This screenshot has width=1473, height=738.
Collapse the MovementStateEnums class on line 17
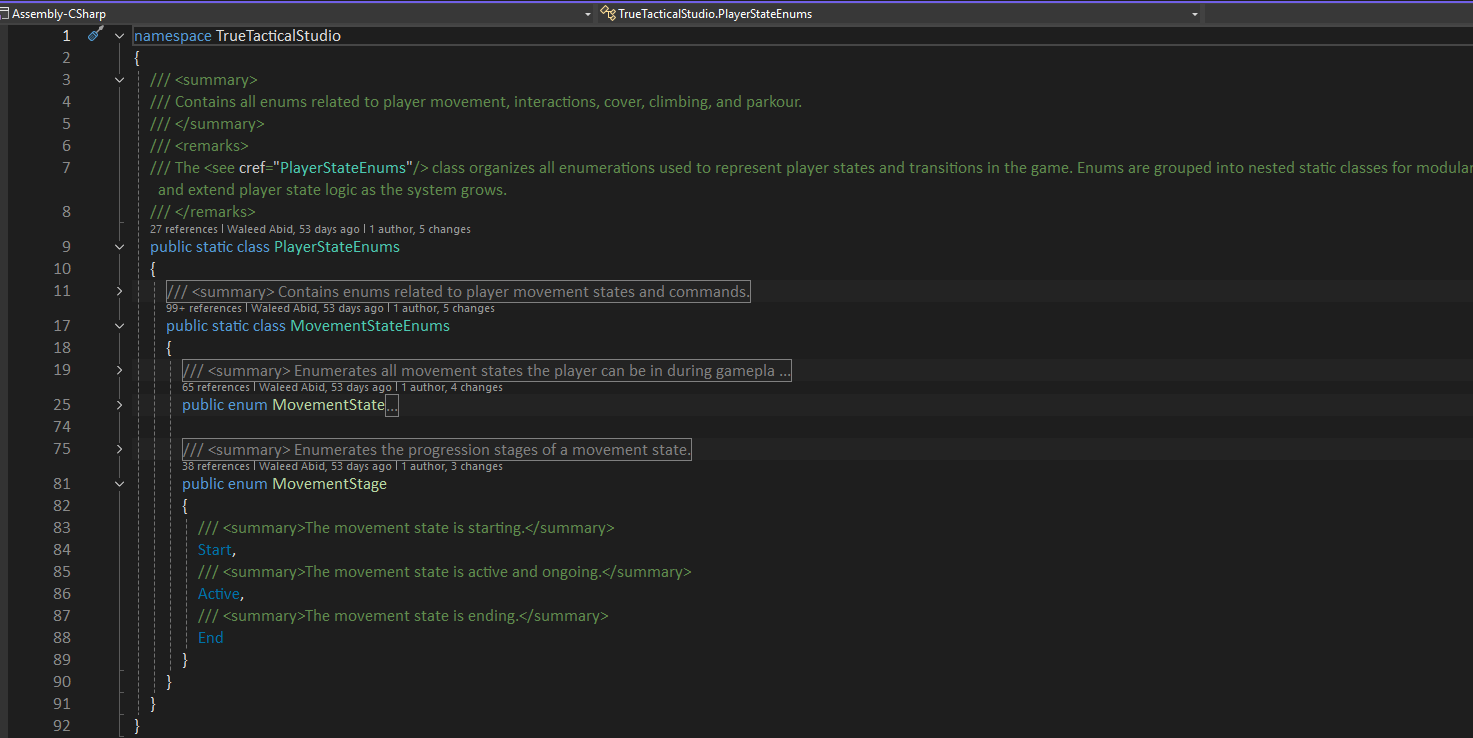click(x=120, y=326)
